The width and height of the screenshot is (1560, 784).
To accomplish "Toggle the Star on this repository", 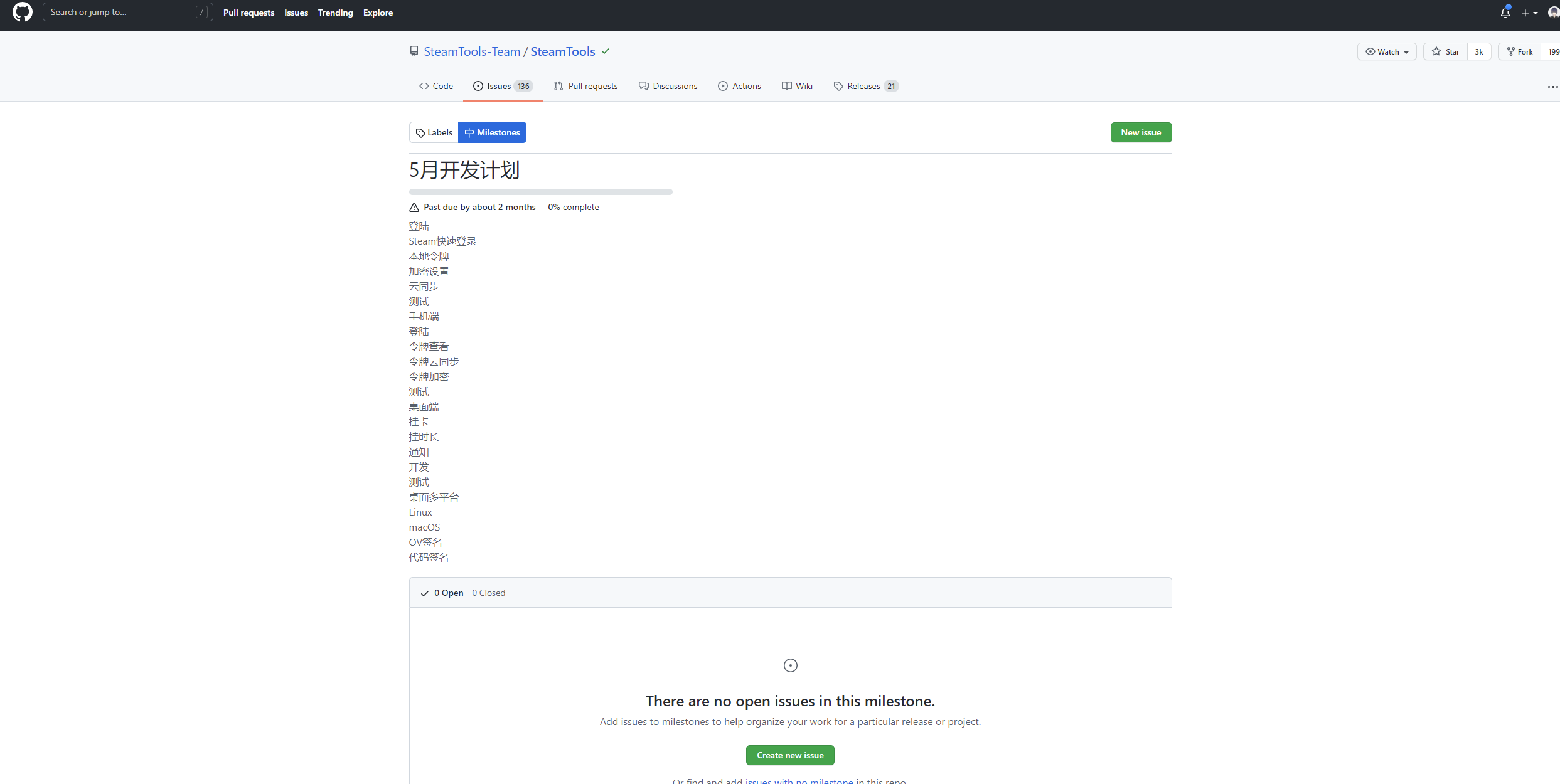I will (x=1445, y=51).
